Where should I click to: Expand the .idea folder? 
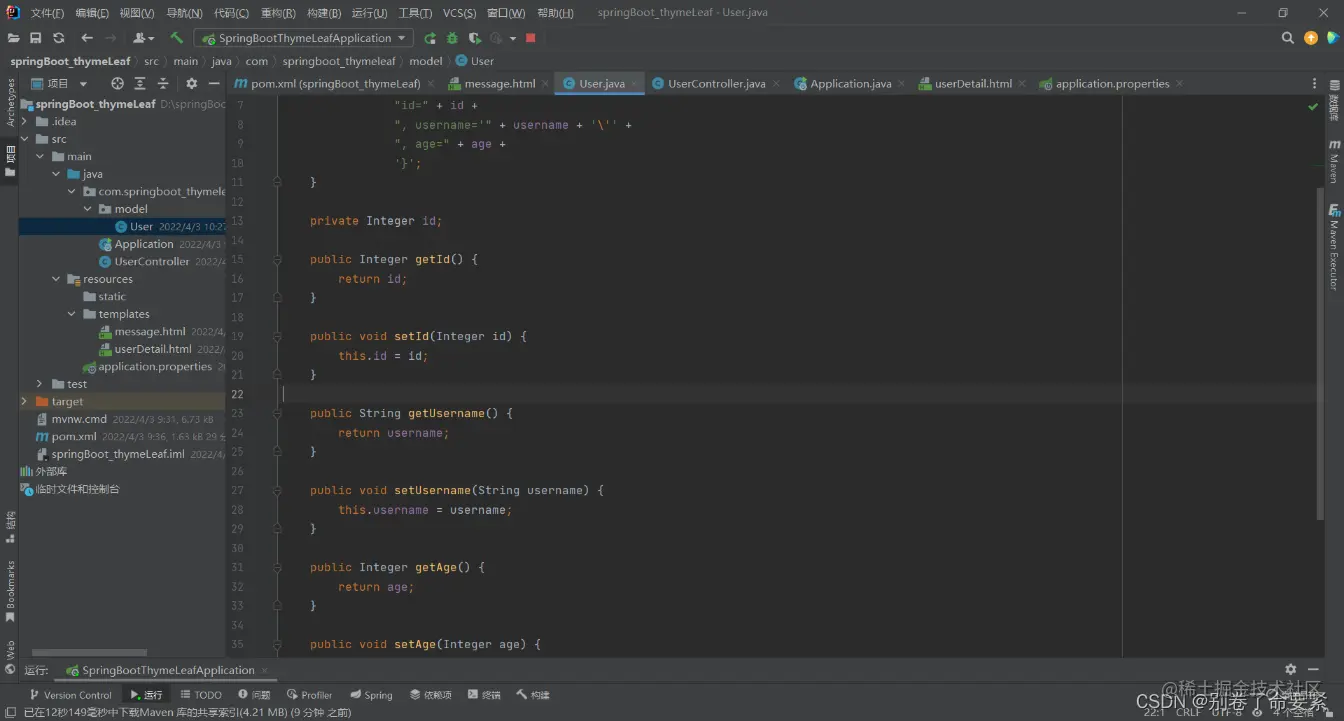(x=25, y=121)
